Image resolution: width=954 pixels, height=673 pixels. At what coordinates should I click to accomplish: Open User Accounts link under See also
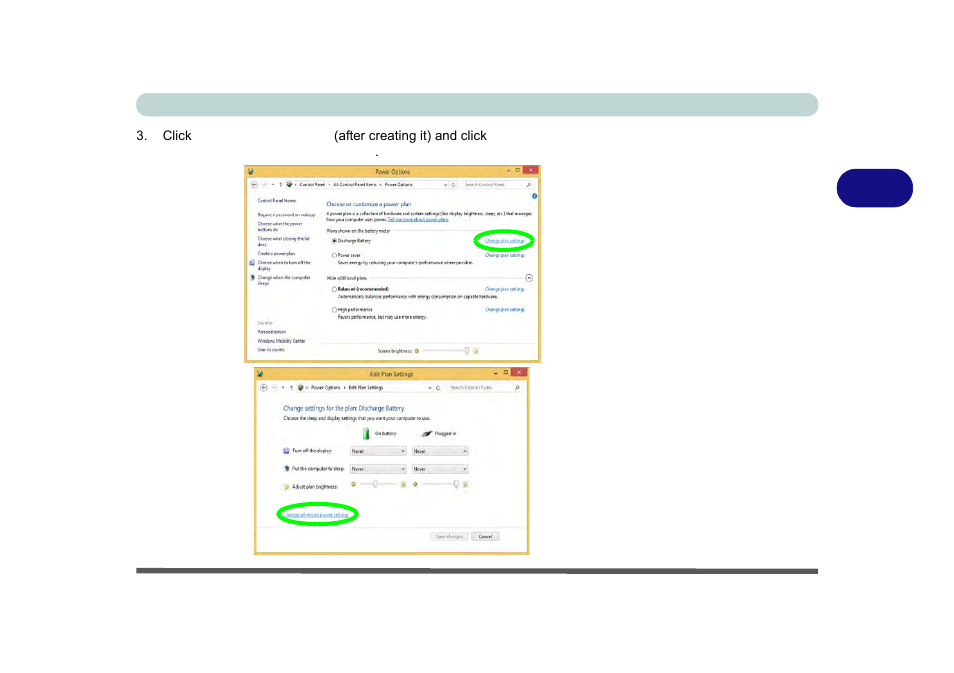click(x=271, y=350)
